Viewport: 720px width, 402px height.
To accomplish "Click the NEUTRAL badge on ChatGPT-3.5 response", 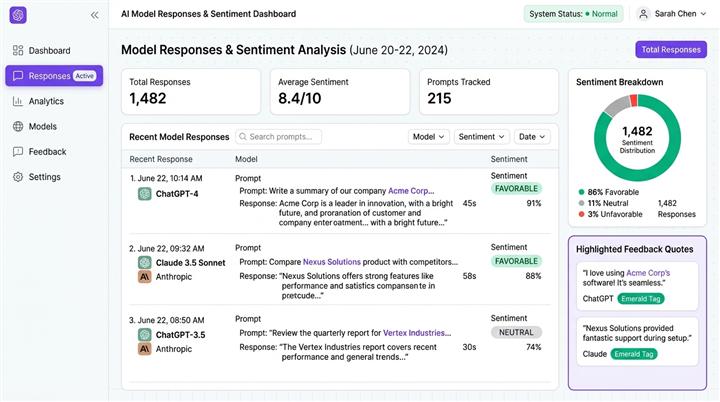I will click(x=516, y=333).
